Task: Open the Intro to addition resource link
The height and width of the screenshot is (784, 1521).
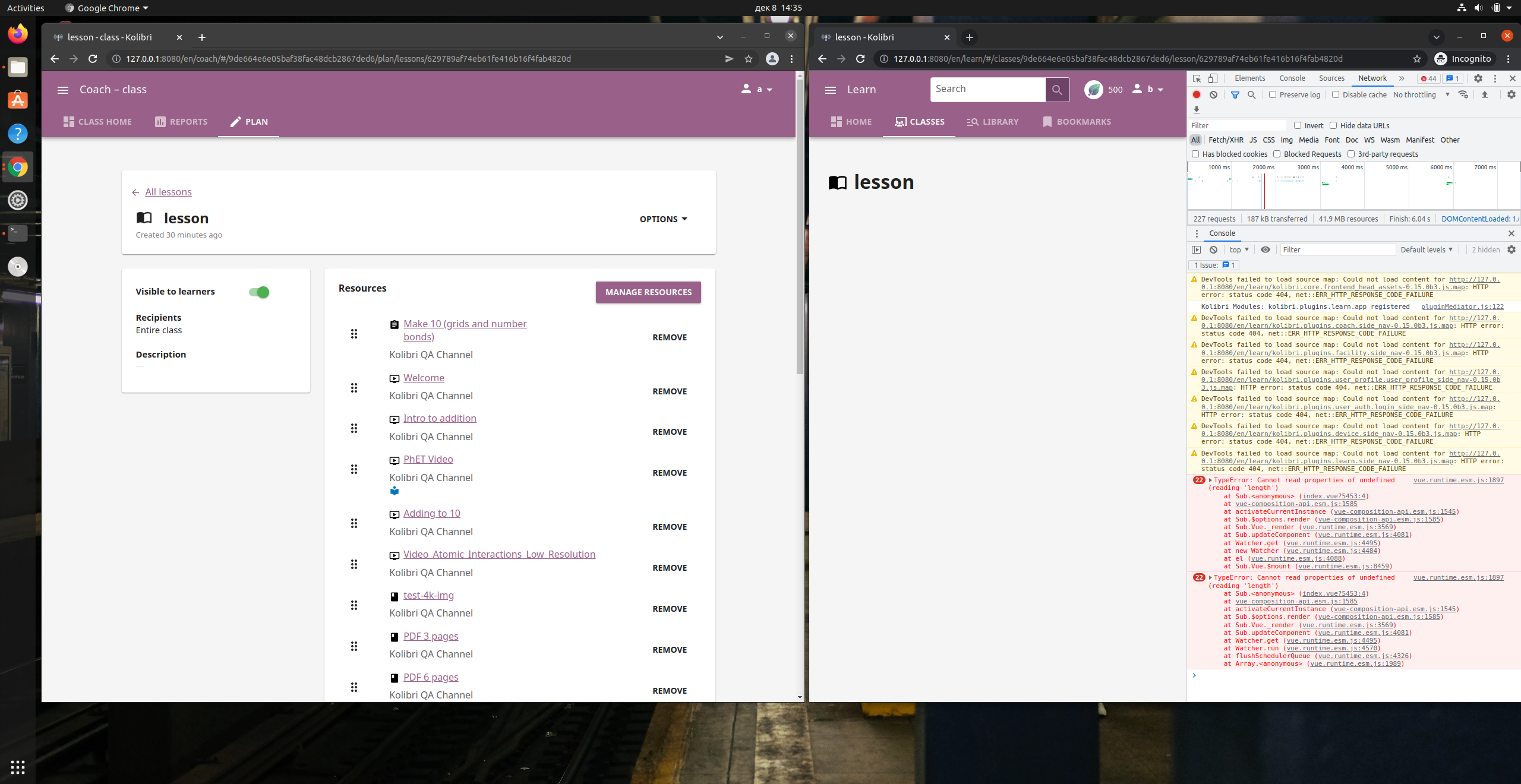Action: click(x=440, y=418)
